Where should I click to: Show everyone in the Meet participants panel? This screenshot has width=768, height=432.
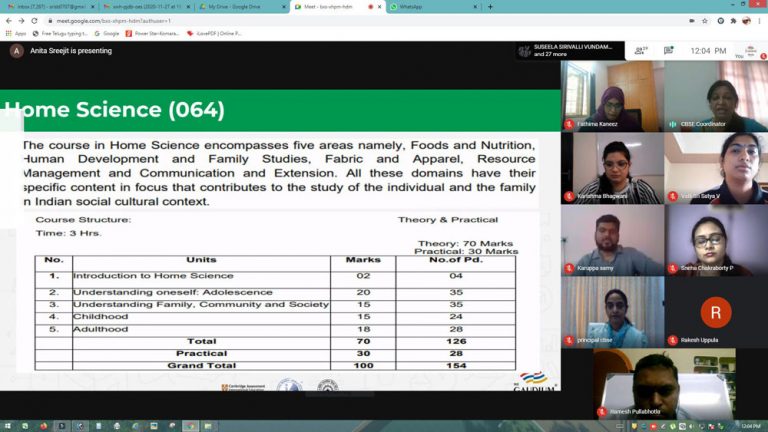641,50
